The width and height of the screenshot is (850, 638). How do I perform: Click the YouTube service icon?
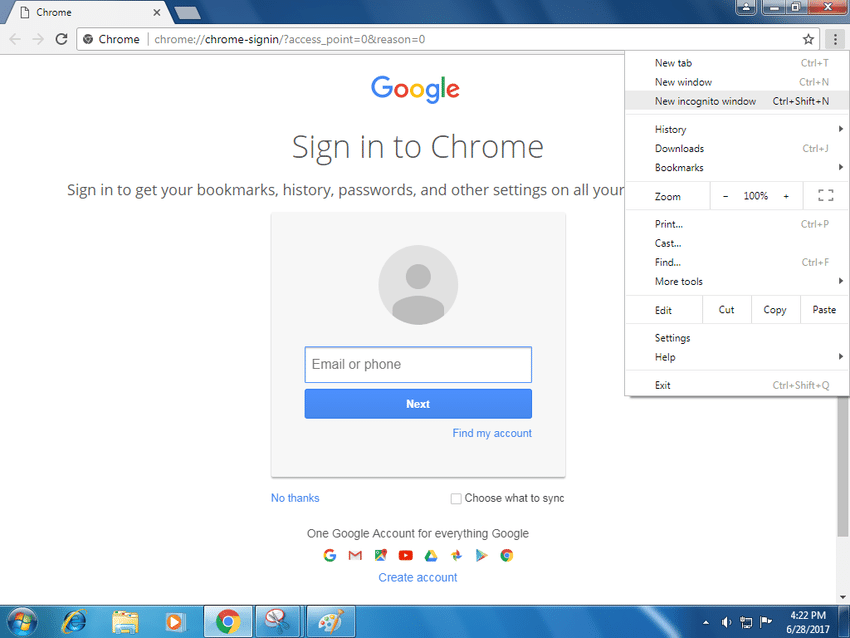click(x=405, y=555)
